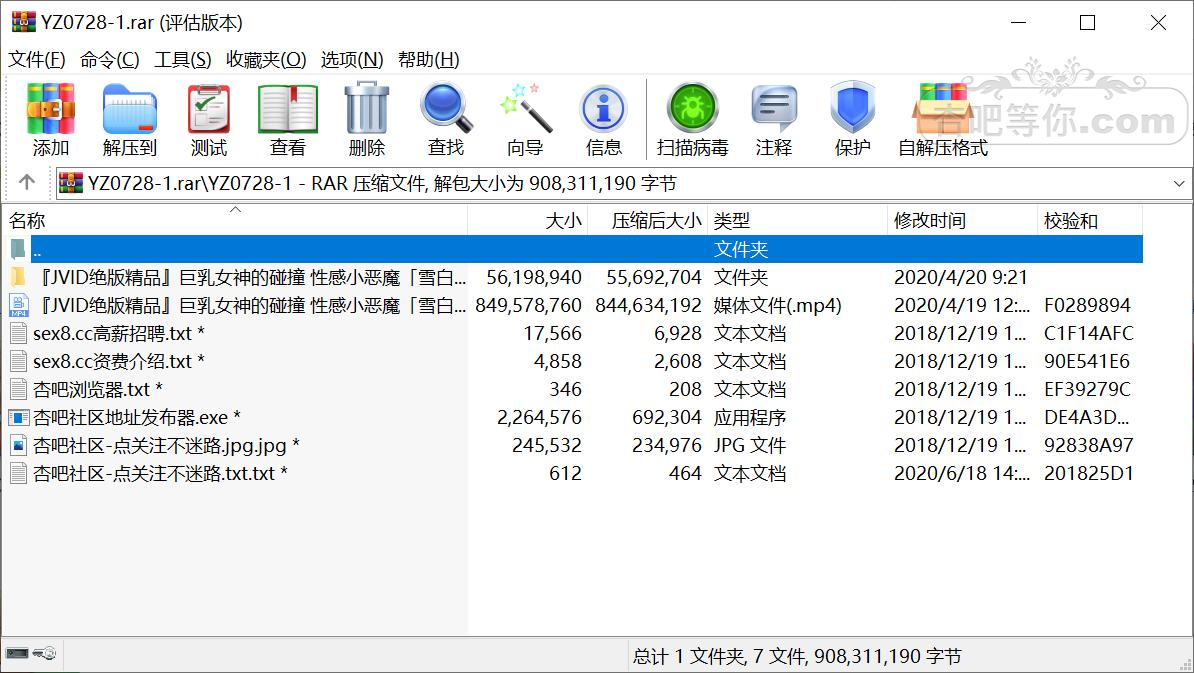Image resolution: width=1194 pixels, height=673 pixels.
Task: Select the sex8.cc资费介绍.txt file
Action: [x=119, y=362]
